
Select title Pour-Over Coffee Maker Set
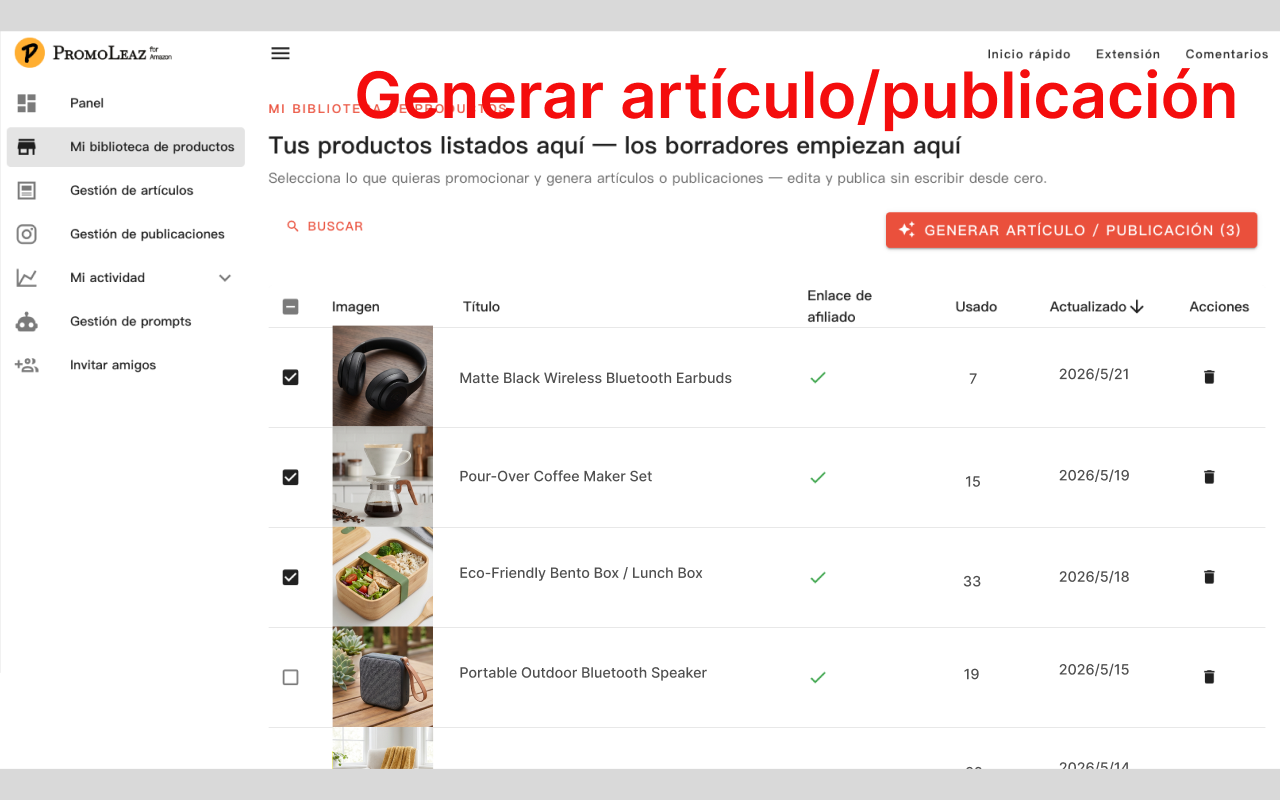click(x=555, y=476)
